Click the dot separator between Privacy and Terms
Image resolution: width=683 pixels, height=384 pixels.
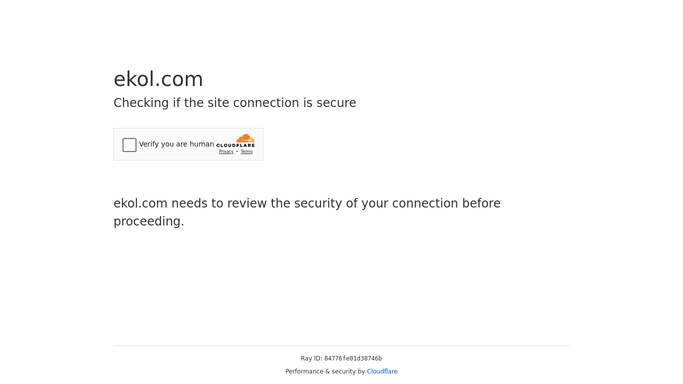click(237, 152)
